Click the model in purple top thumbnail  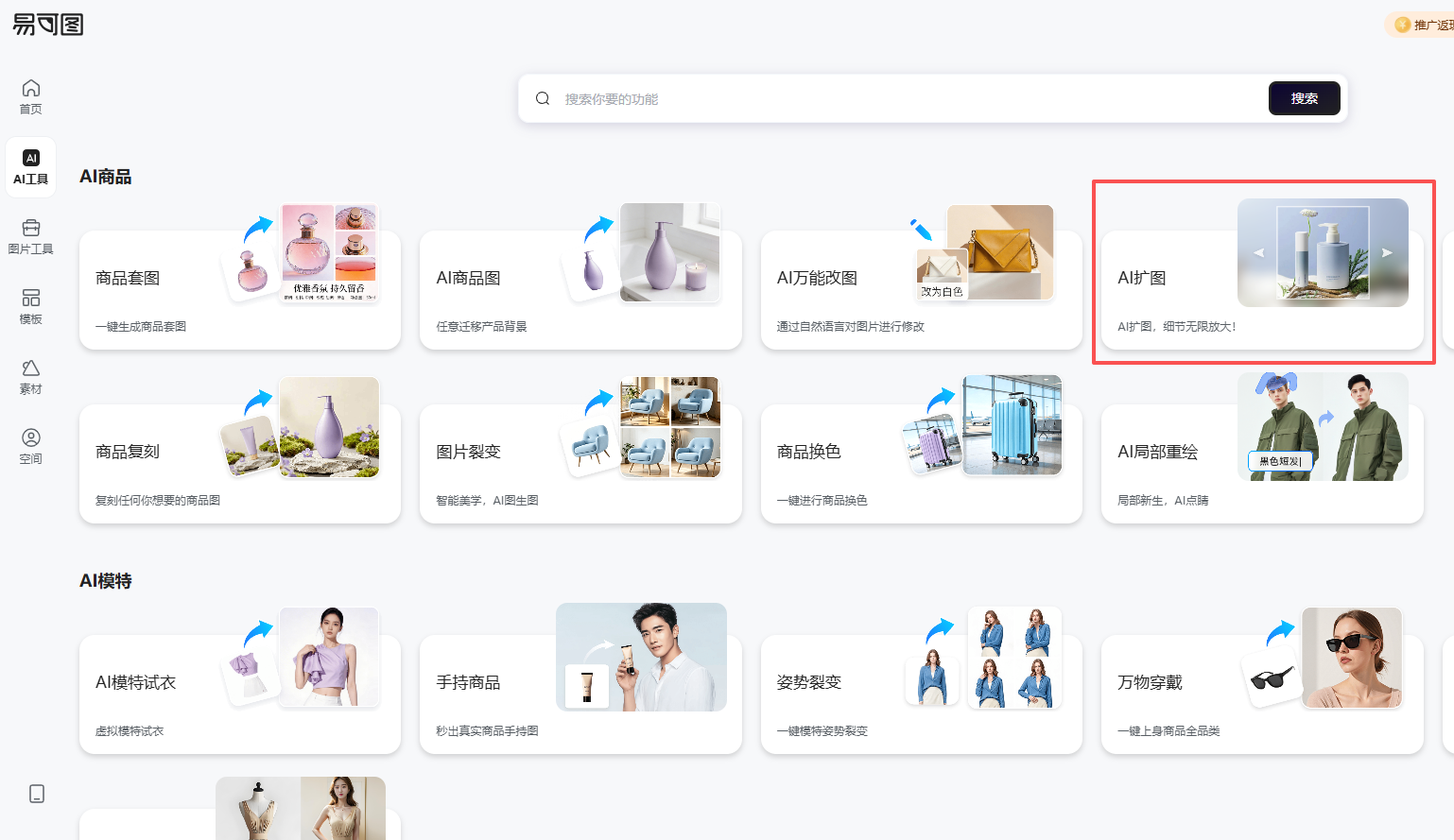[x=330, y=658]
